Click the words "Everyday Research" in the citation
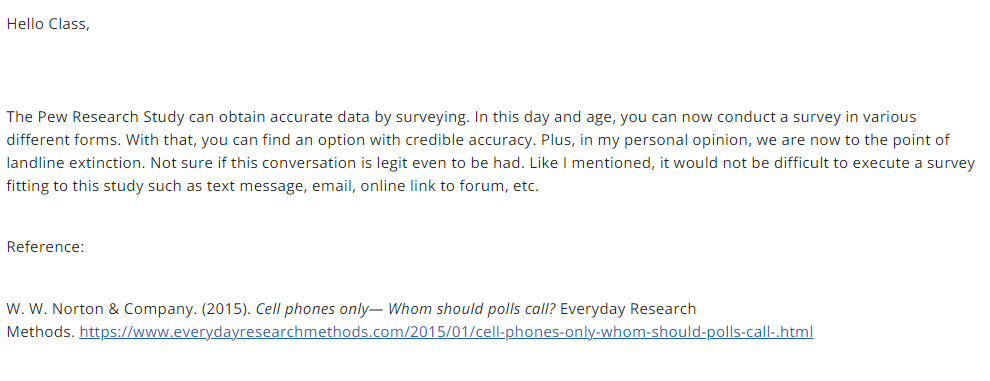 click(x=628, y=309)
